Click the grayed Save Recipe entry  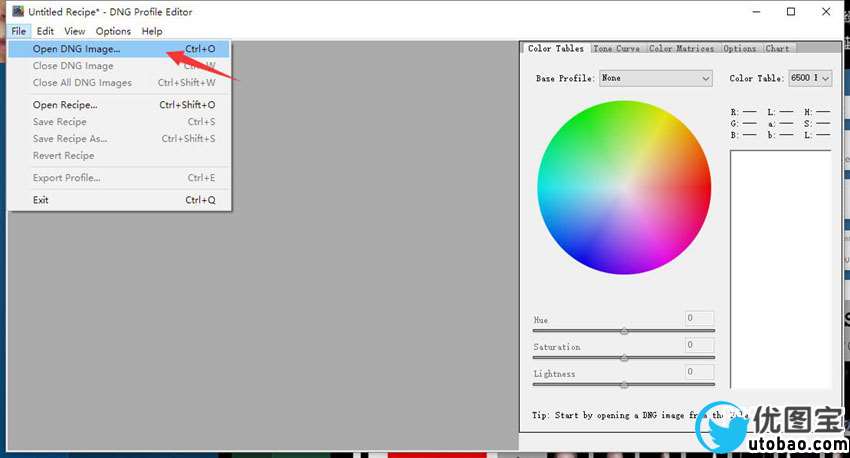tap(119, 121)
